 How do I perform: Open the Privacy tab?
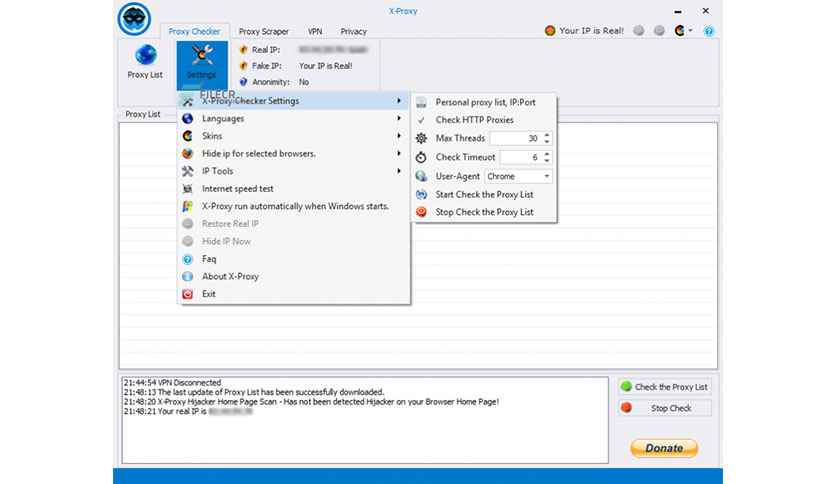click(353, 31)
